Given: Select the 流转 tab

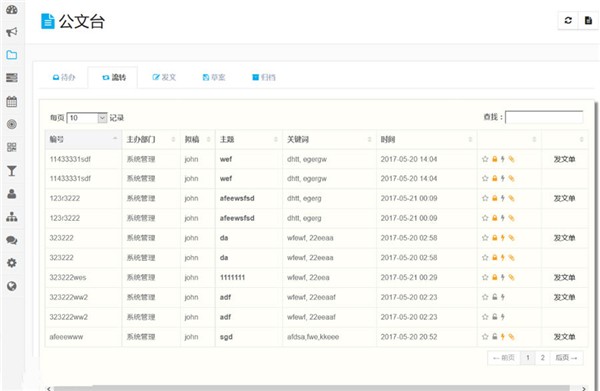Looking at the screenshot, I should pyautogui.click(x=113, y=77).
